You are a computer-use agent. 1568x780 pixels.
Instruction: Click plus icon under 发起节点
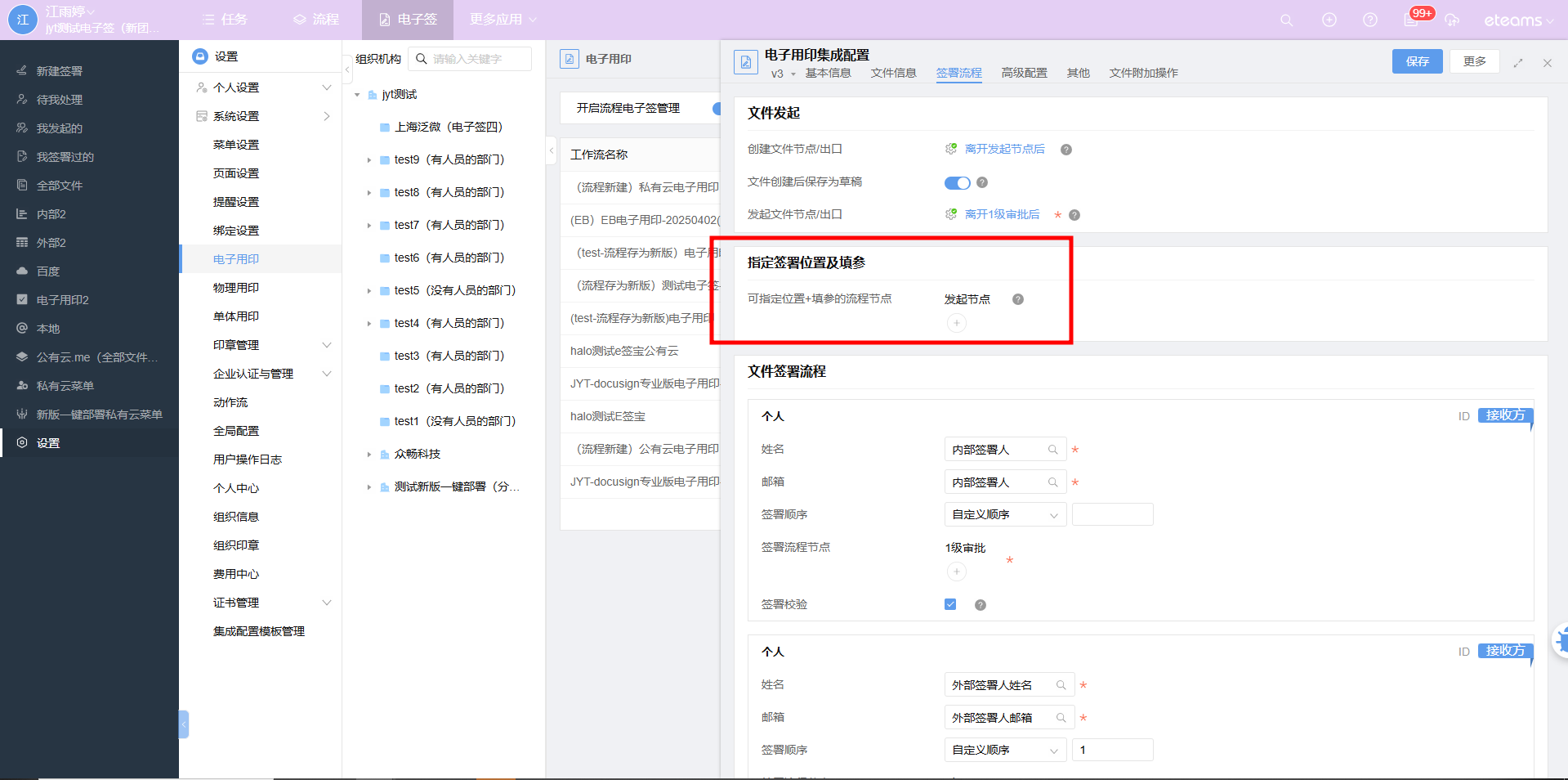tap(956, 323)
